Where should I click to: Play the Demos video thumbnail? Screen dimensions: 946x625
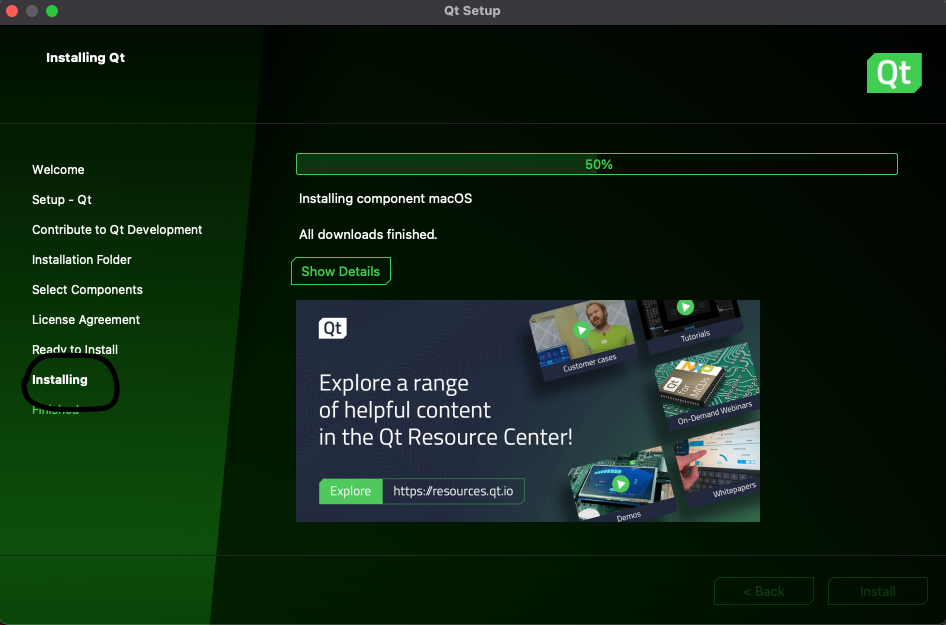(620, 484)
